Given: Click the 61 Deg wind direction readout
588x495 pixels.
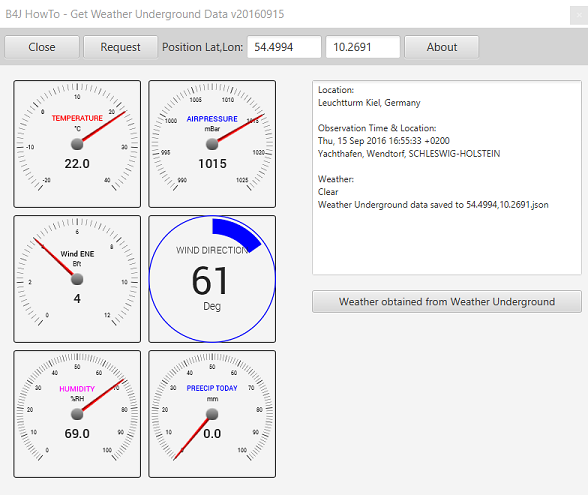Looking at the screenshot, I should click(x=210, y=288).
